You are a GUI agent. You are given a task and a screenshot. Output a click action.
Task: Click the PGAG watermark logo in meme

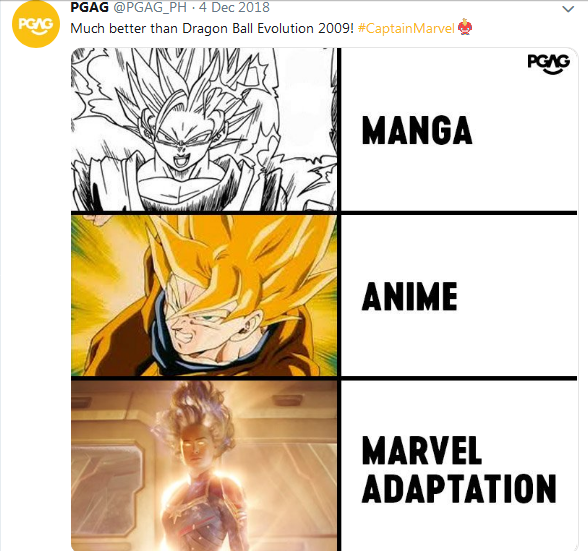point(549,64)
